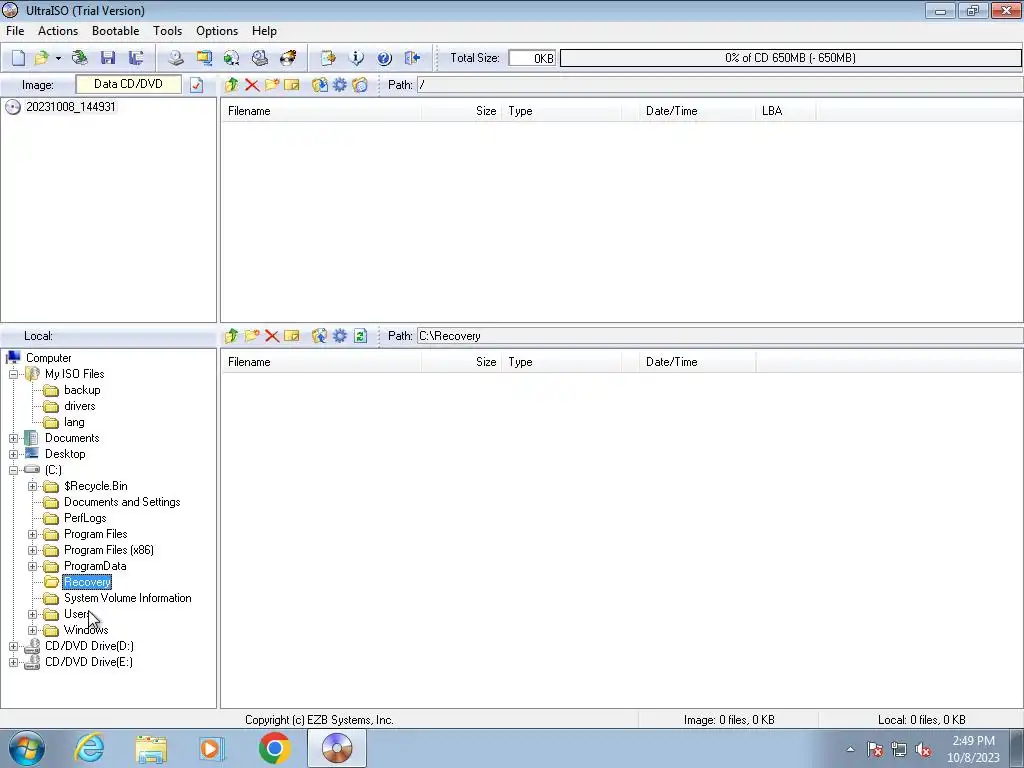1024x768 pixels.
Task: Click the Exit door arrow icon
Action: click(412, 58)
